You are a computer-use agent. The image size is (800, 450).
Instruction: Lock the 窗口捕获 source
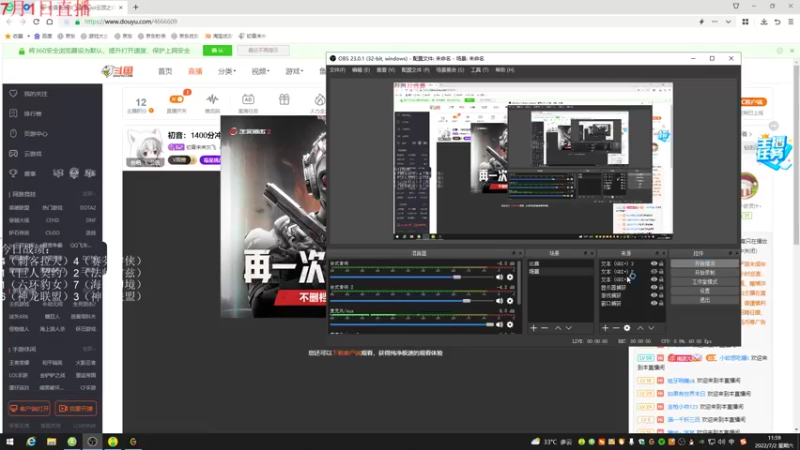(661, 303)
